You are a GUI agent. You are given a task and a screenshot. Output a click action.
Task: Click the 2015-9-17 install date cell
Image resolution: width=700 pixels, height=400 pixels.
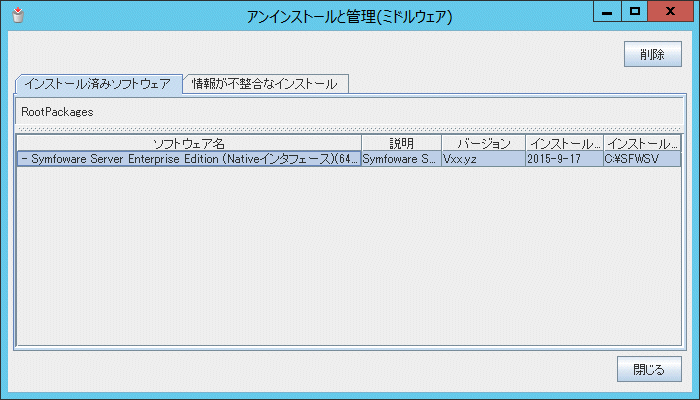click(565, 159)
